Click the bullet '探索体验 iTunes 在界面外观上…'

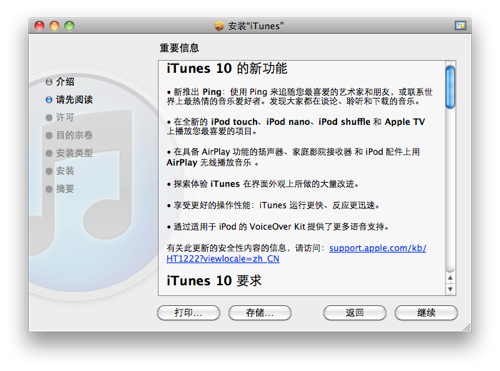pos(263,184)
